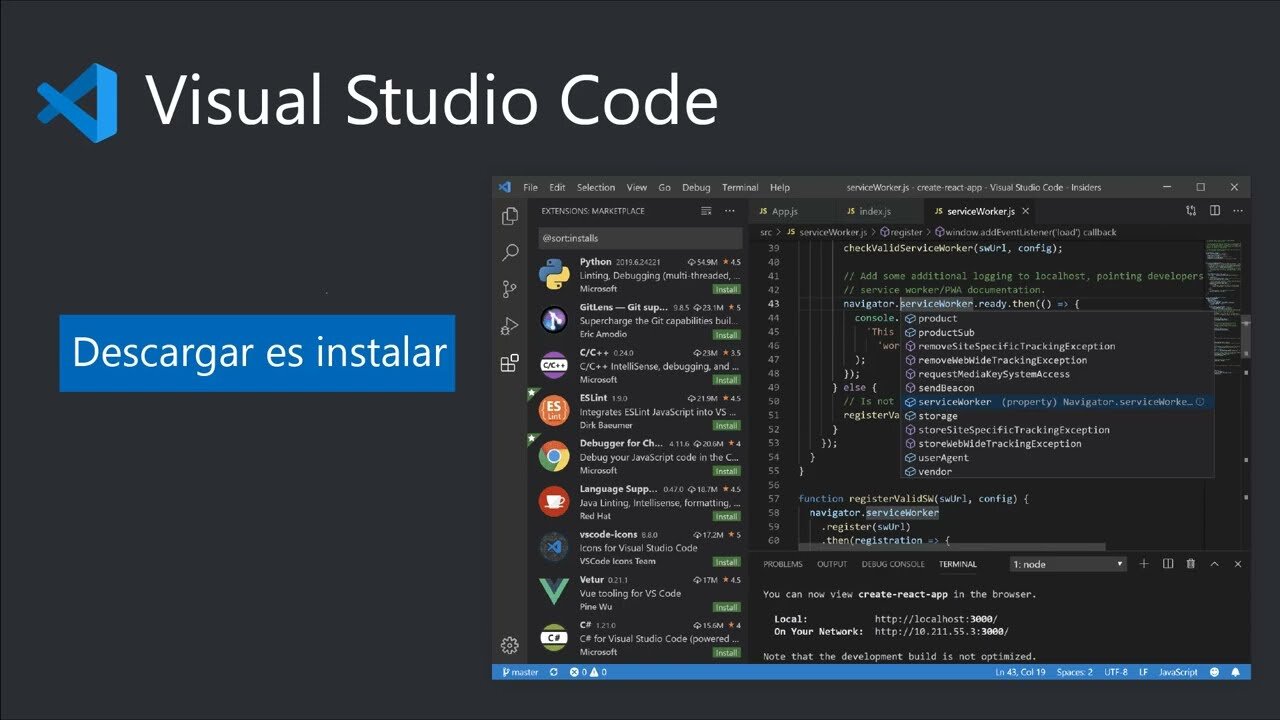The image size is (1280, 720).
Task: Split the terminal panel
Action: [1167, 564]
